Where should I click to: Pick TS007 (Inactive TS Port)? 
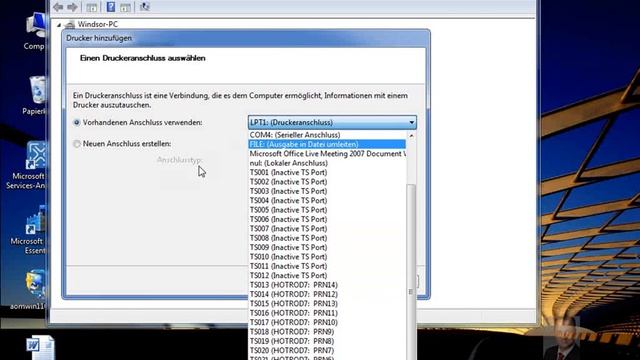(x=327, y=229)
